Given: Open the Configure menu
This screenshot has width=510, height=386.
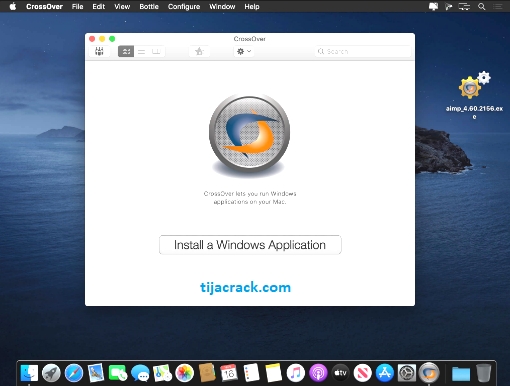Looking at the screenshot, I should click(184, 6).
